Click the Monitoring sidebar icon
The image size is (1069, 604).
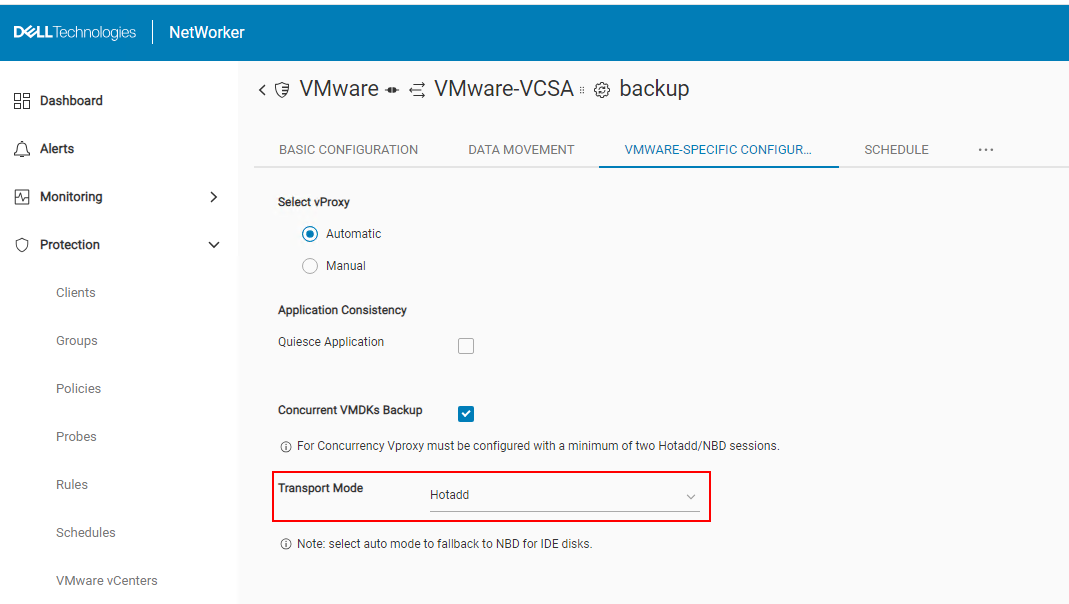[x=22, y=196]
